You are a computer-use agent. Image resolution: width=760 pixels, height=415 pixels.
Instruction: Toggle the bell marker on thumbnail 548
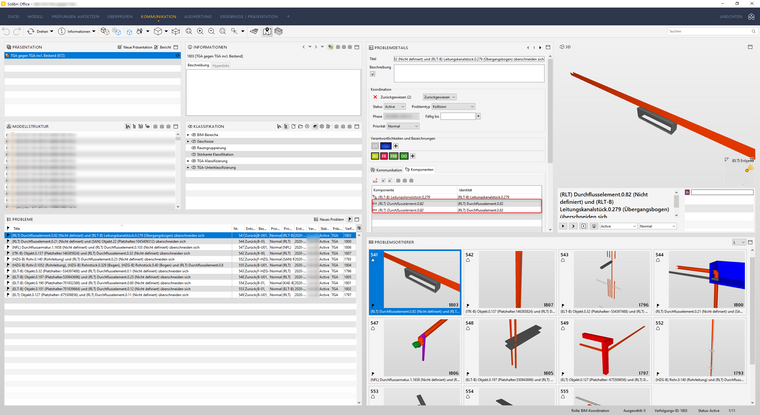tap(468, 328)
